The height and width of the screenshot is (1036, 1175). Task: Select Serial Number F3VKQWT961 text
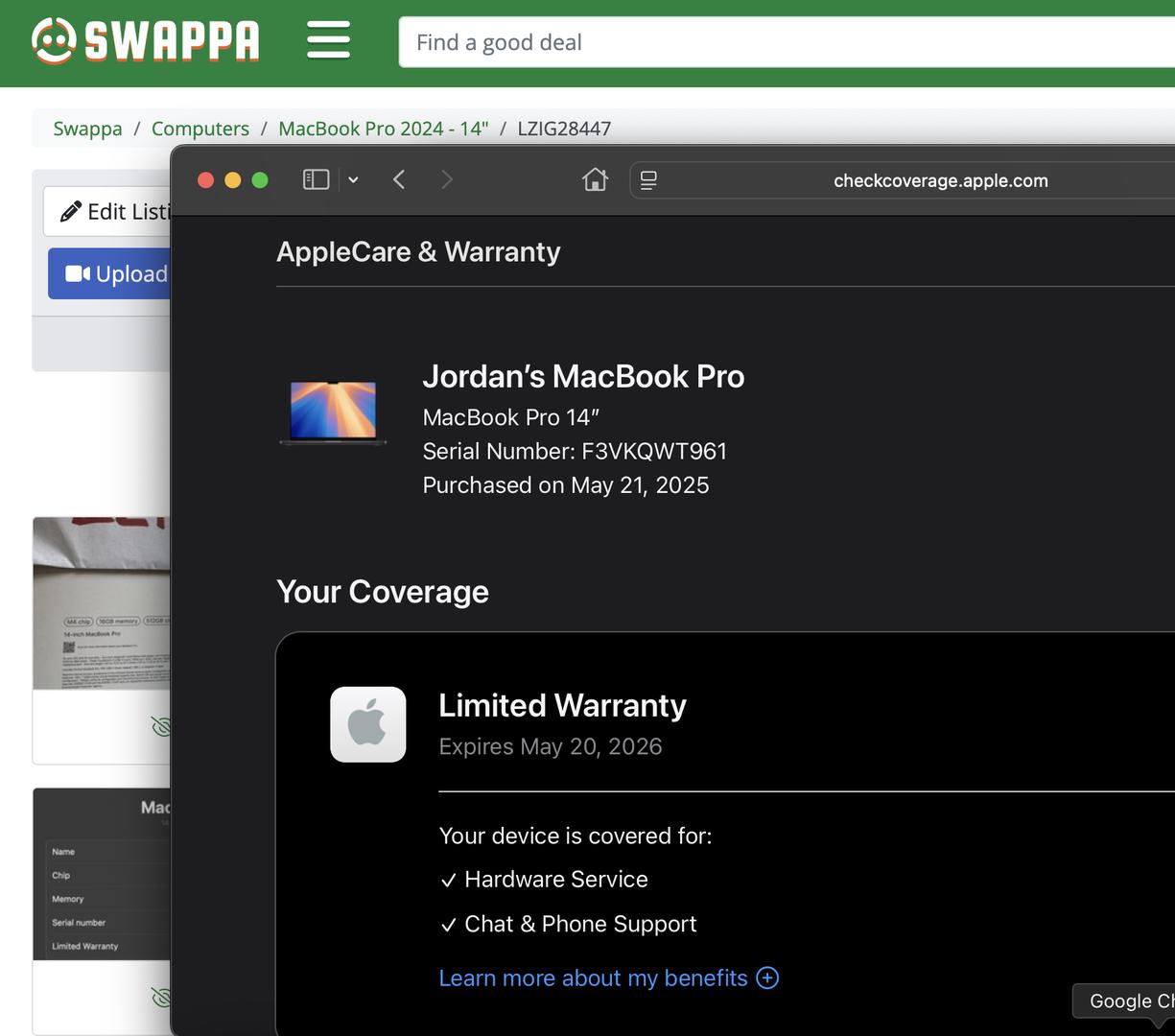point(575,451)
